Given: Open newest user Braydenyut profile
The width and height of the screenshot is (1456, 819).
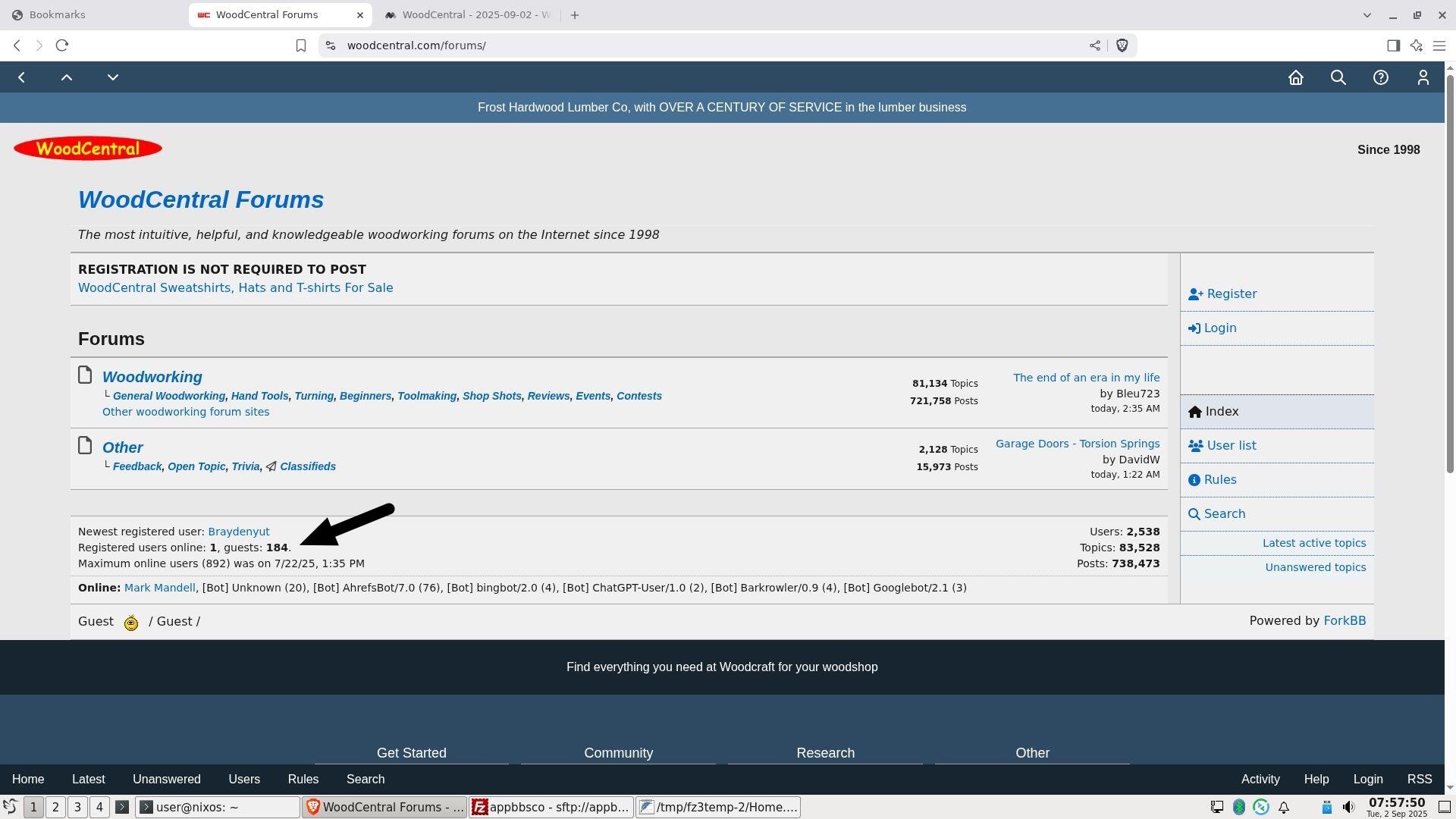Looking at the screenshot, I should [239, 532].
